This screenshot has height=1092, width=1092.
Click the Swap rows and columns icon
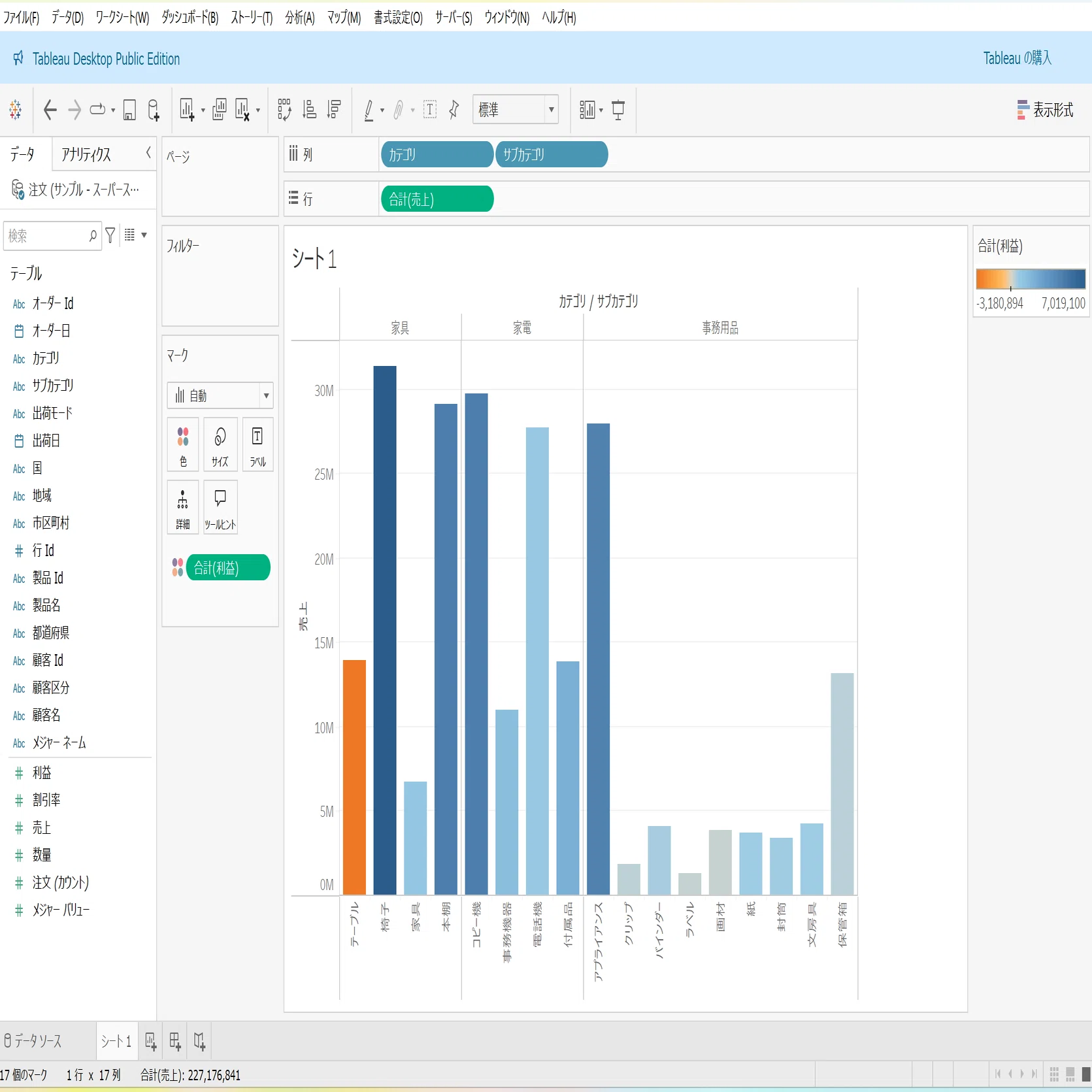coord(284,110)
